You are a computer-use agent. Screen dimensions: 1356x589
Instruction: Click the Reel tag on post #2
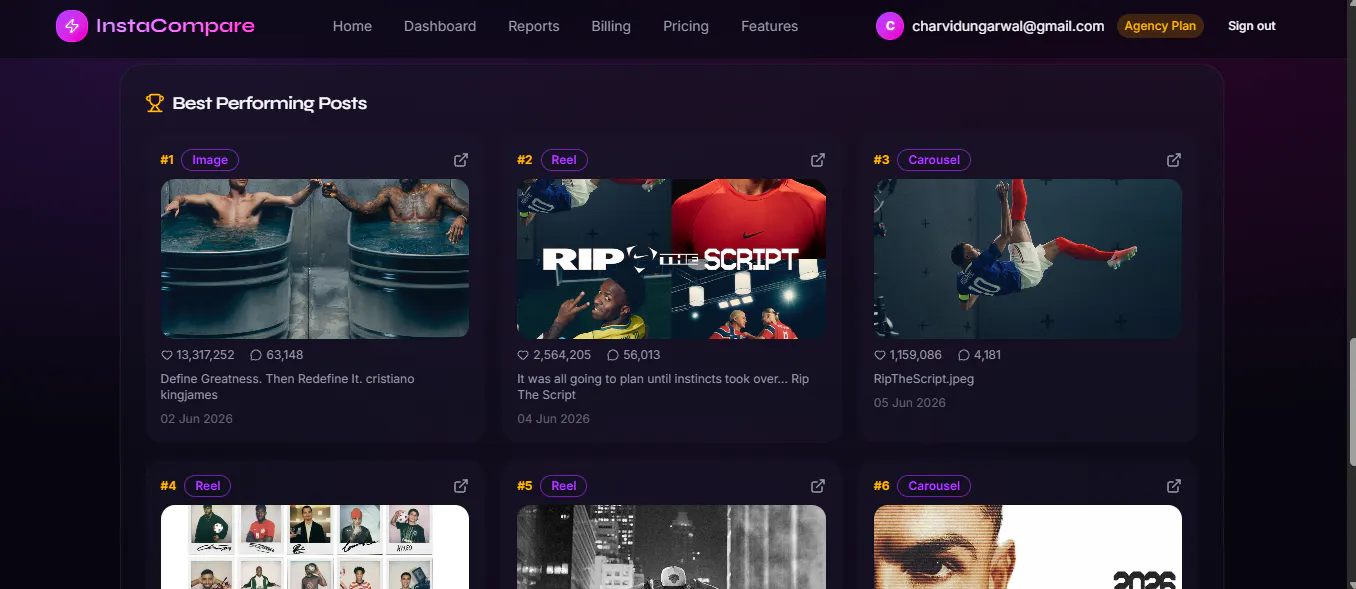(x=564, y=160)
